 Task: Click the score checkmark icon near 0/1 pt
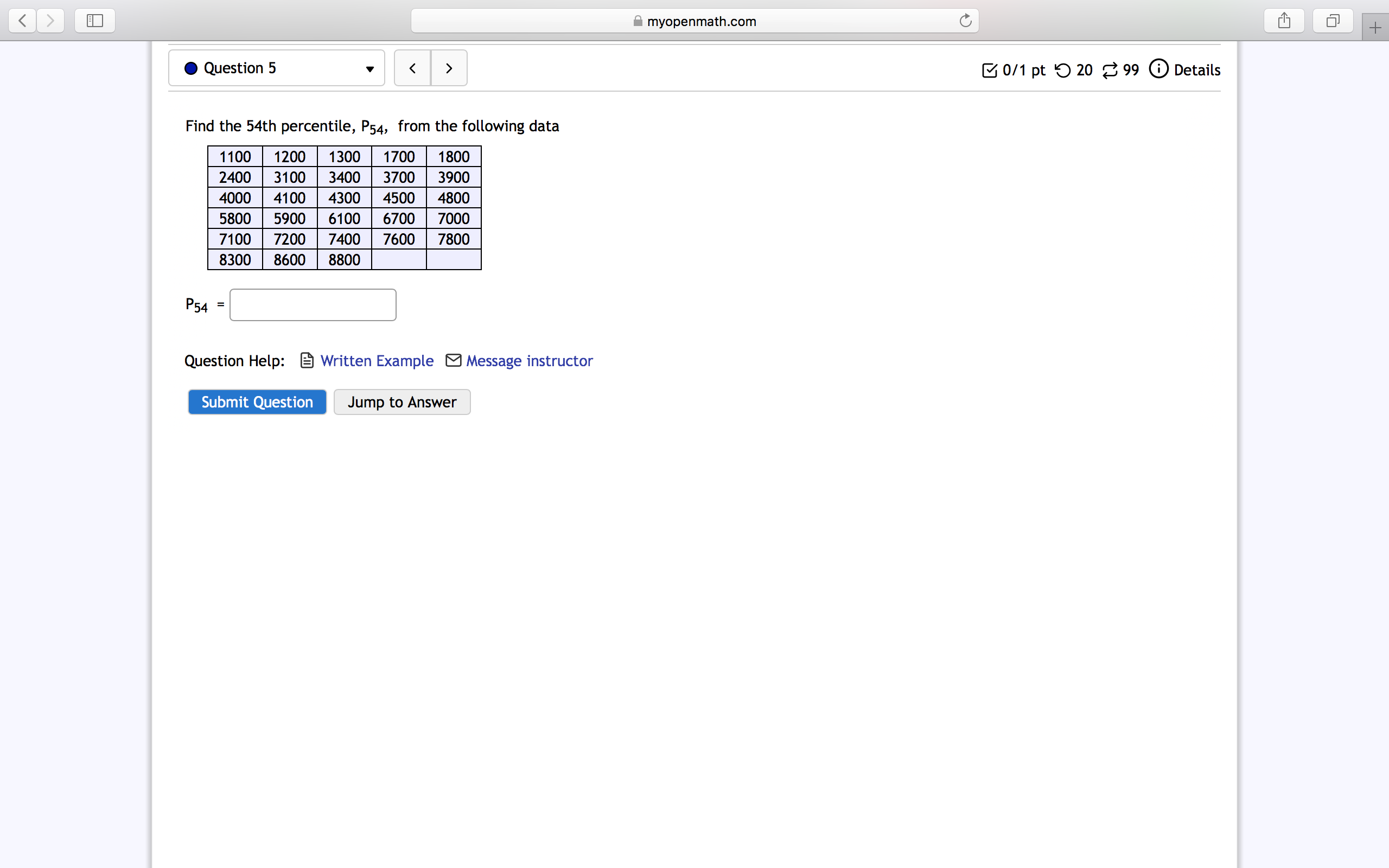[x=990, y=70]
